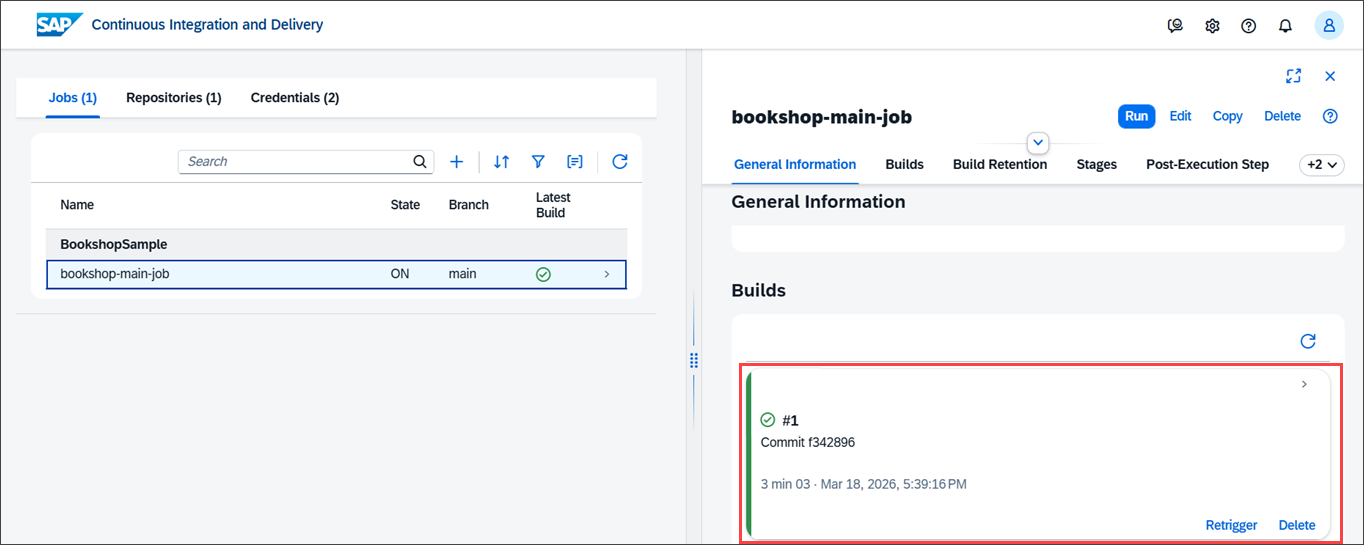This screenshot has height=545, width=1364.
Task: Select the bookshop-main-job name cell
Action: pyautogui.click(x=115, y=273)
